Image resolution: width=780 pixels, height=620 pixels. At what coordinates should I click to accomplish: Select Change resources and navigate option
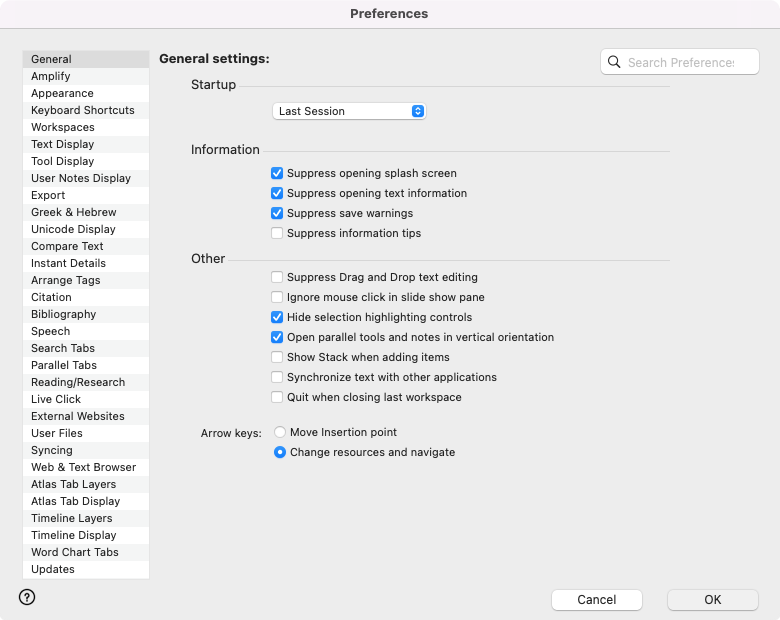tap(280, 452)
